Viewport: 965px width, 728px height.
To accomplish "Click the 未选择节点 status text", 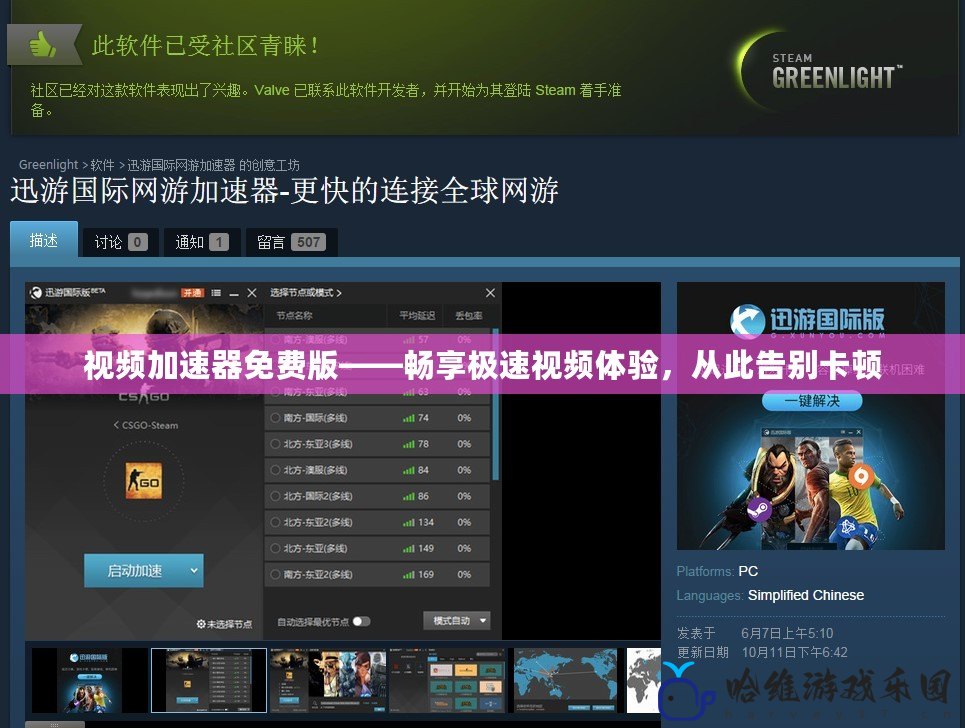I will pyautogui.click(x=229, y=624).
